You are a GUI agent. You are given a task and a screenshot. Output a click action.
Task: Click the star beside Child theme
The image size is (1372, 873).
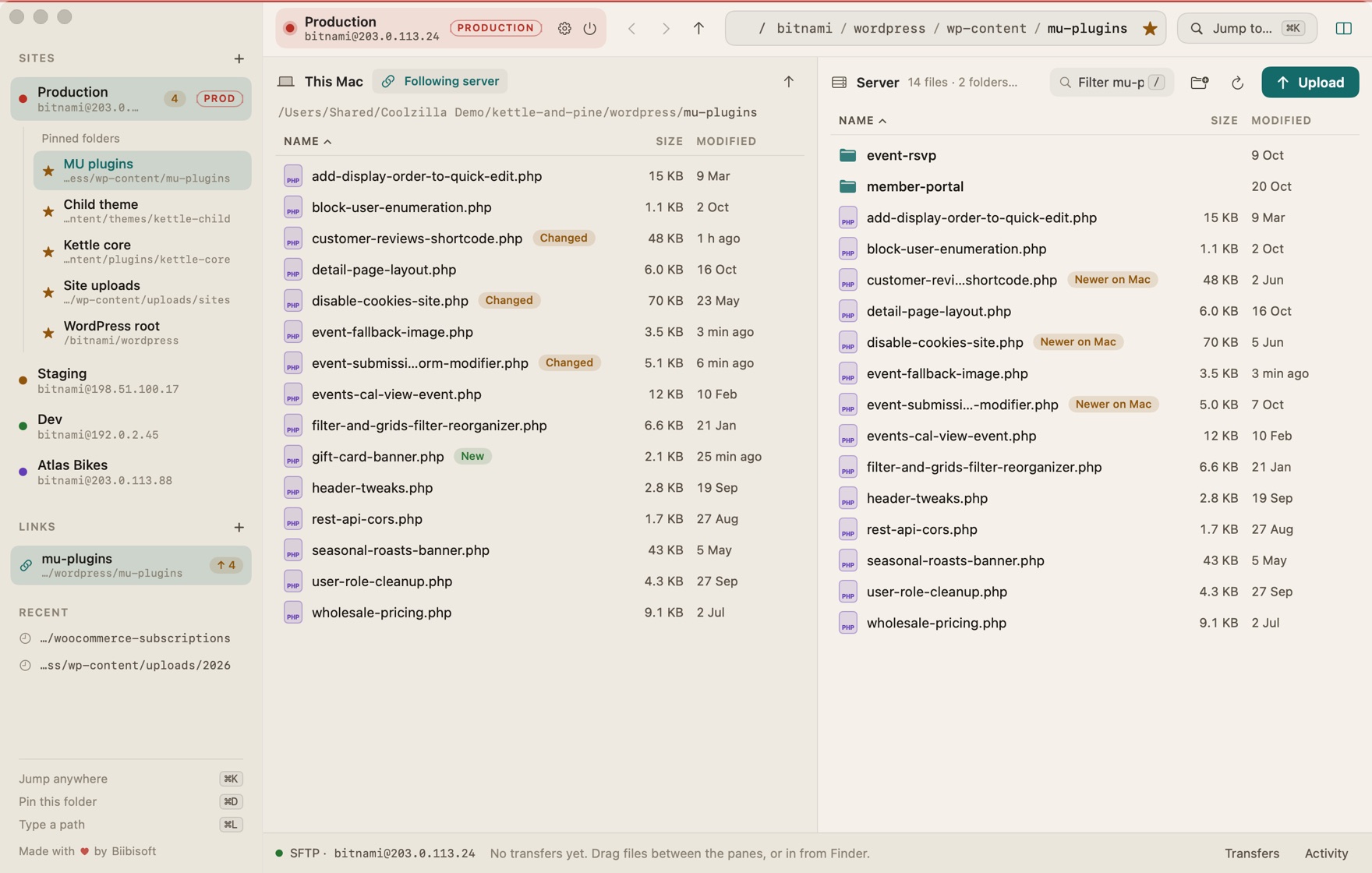point(48,211)
